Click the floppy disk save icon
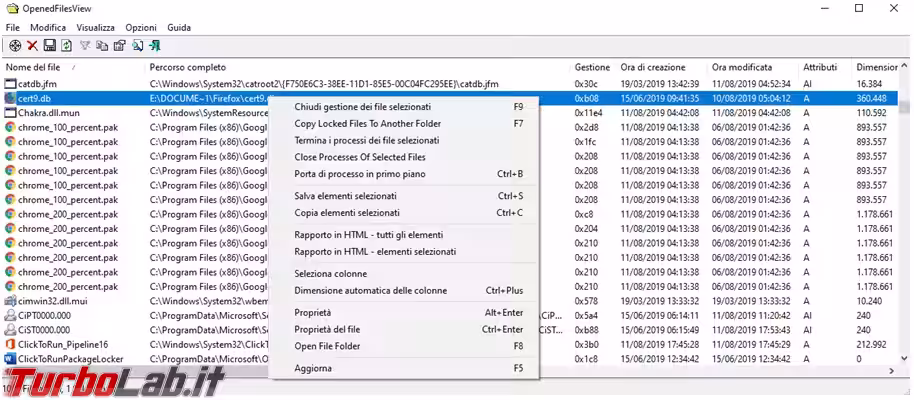The image size is (914, 400). (x=49, y=46)
